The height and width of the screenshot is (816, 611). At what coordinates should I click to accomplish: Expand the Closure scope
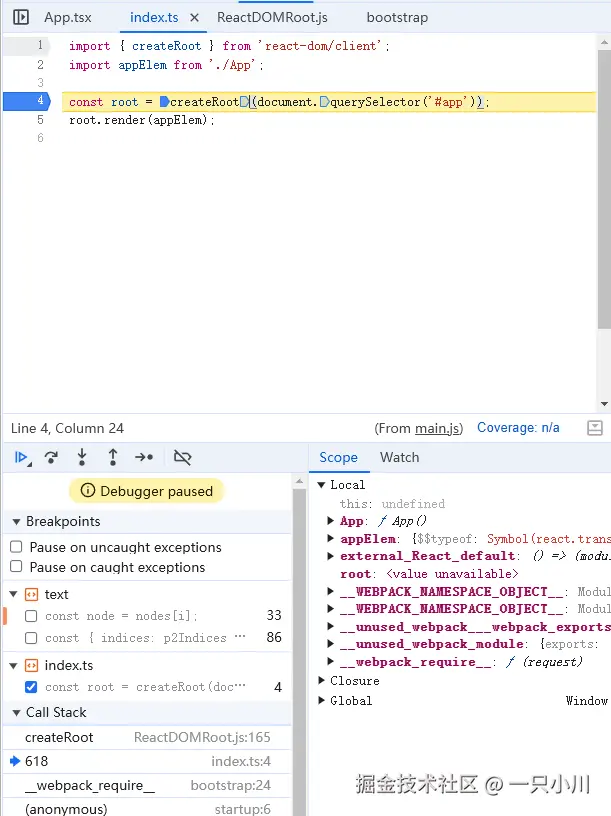tap(321, 681)
